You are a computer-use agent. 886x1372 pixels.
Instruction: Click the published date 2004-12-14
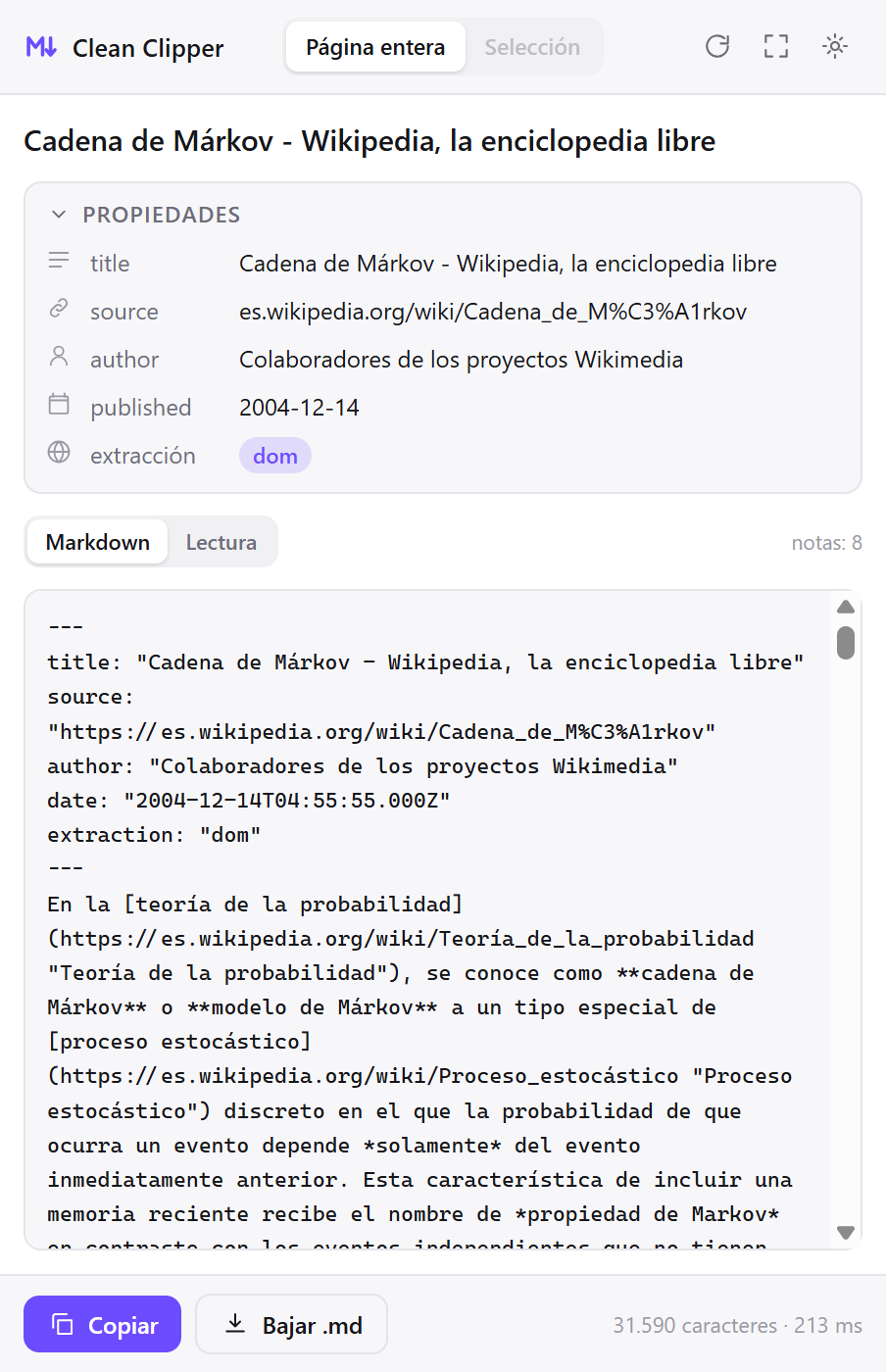pyautogui.click(x=299, y=408)
